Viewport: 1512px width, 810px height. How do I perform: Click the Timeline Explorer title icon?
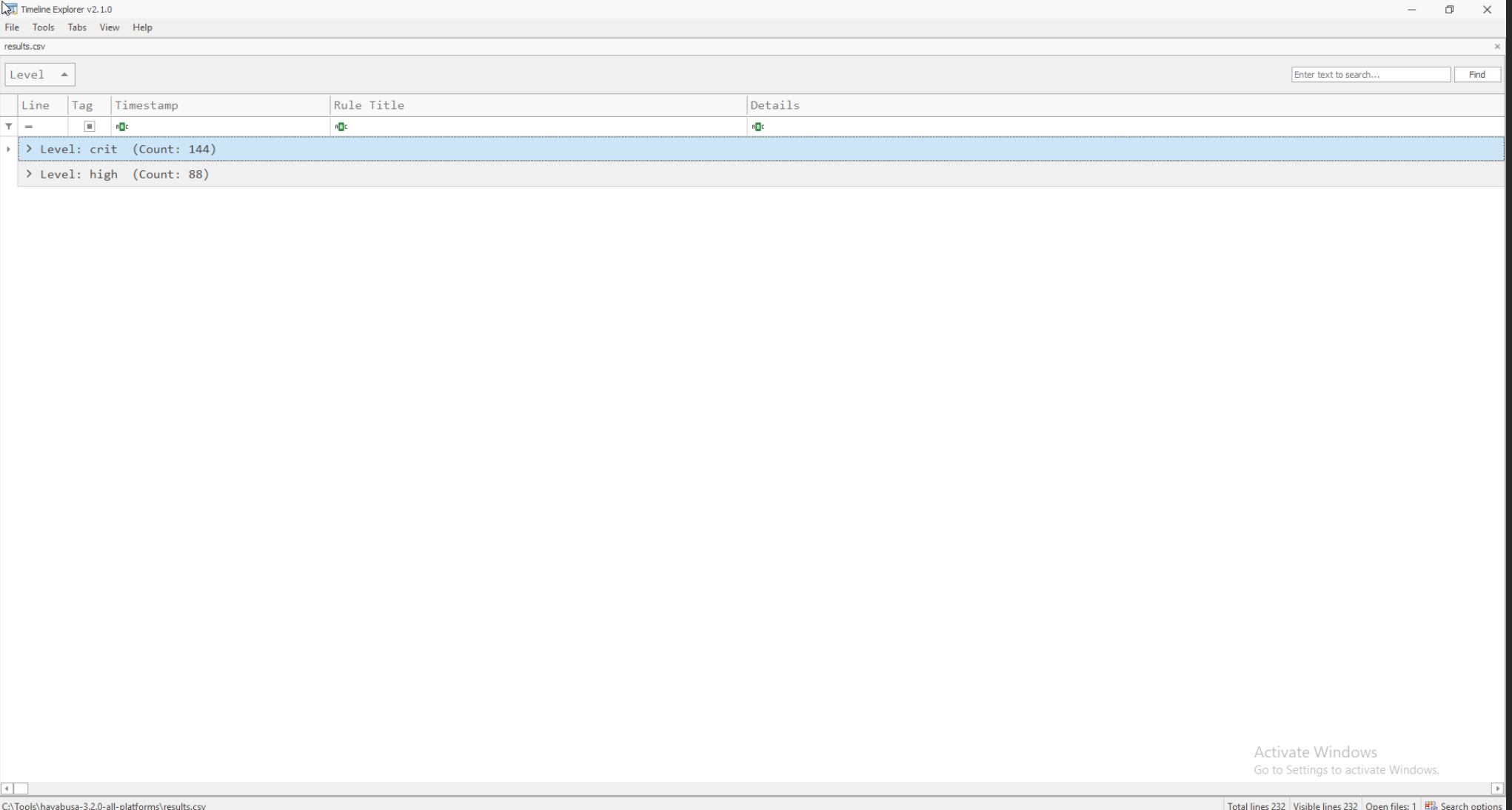pyautogui.click(x=10, y=9)
